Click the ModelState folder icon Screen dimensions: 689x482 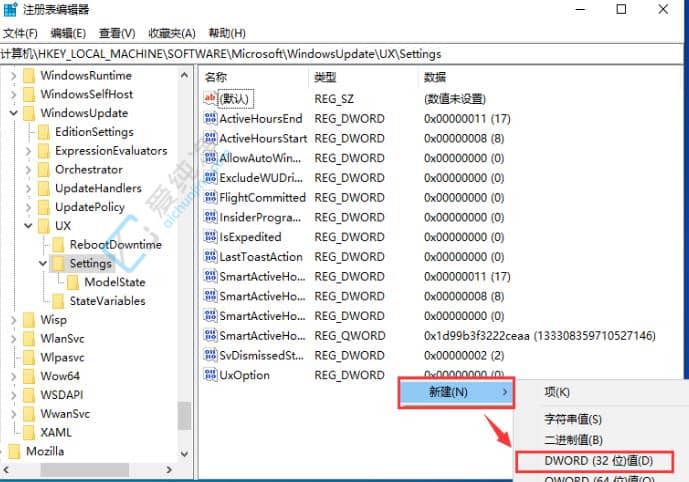73,282
